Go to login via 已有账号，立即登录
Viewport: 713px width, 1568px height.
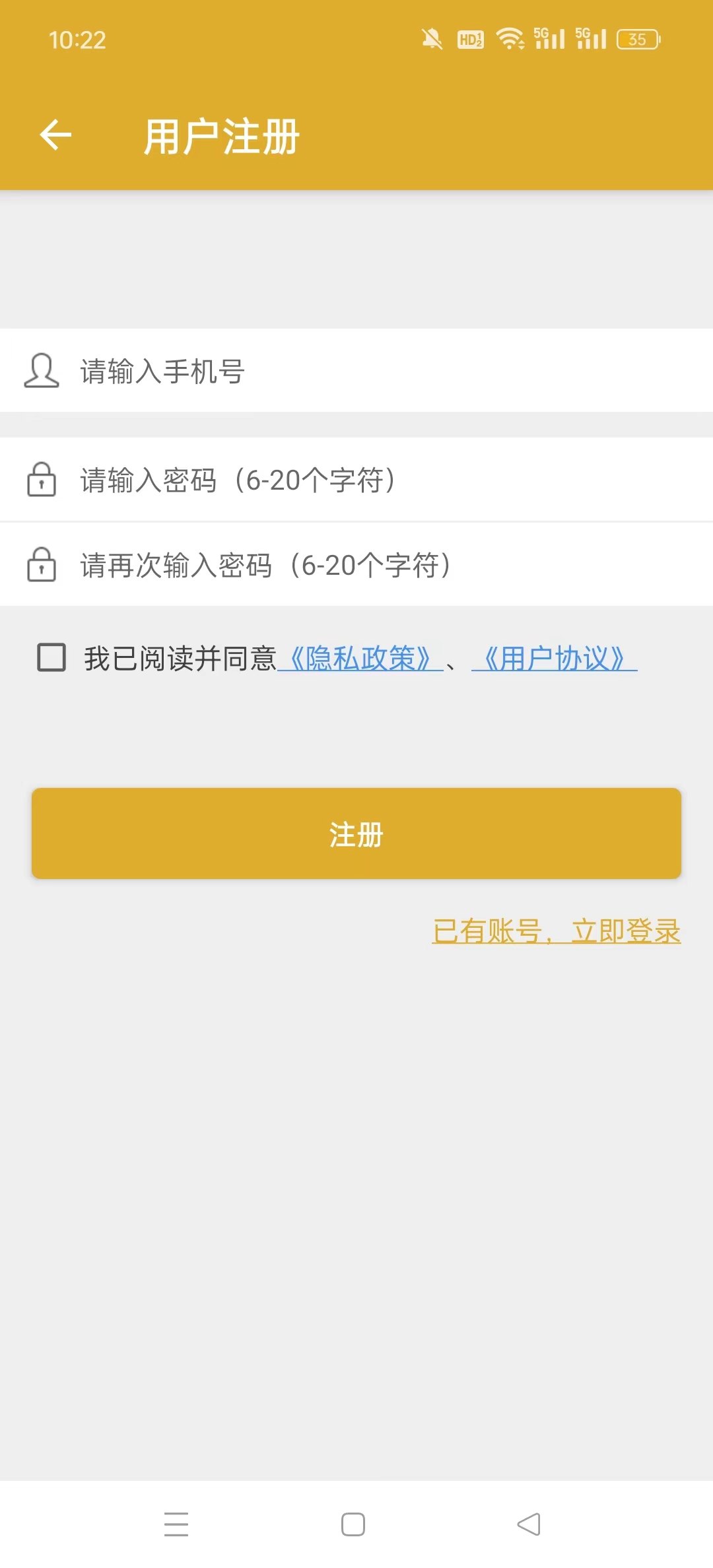coord(556,931)
